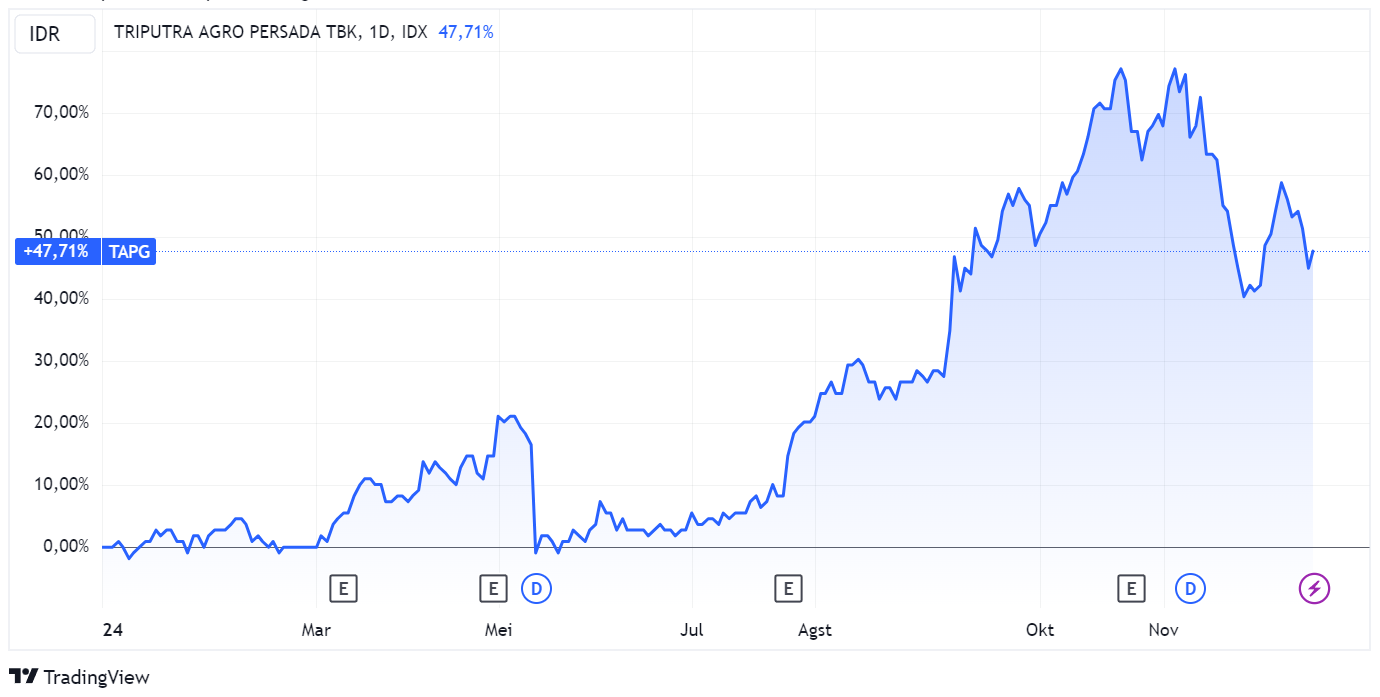
Task: Open the IDR currency selector
Action: click(54, 34)
